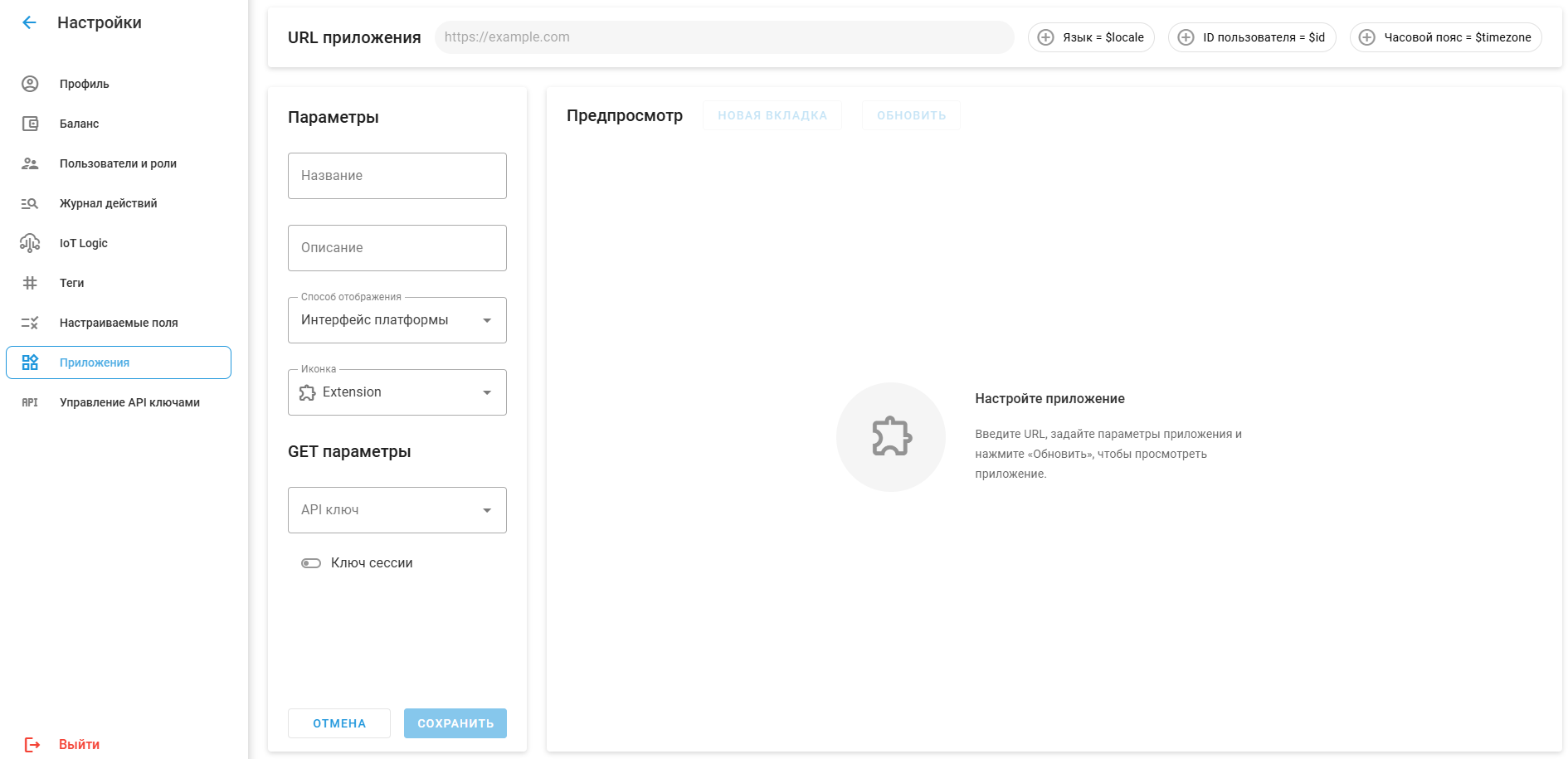
Task: Open Управление API ключами section
Action: pyautogui.click(x=129, y=402)
